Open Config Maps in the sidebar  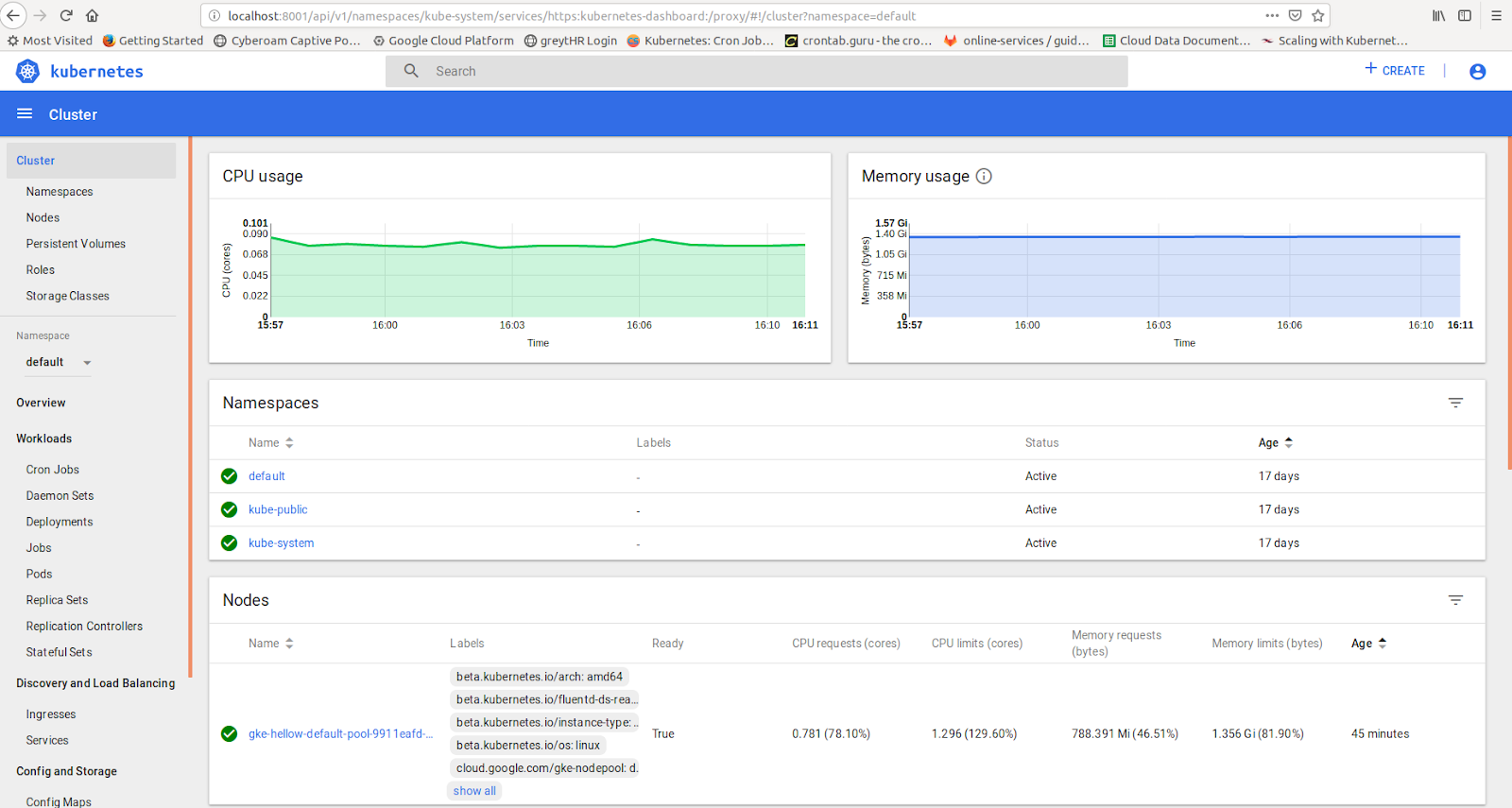(59, 801)
